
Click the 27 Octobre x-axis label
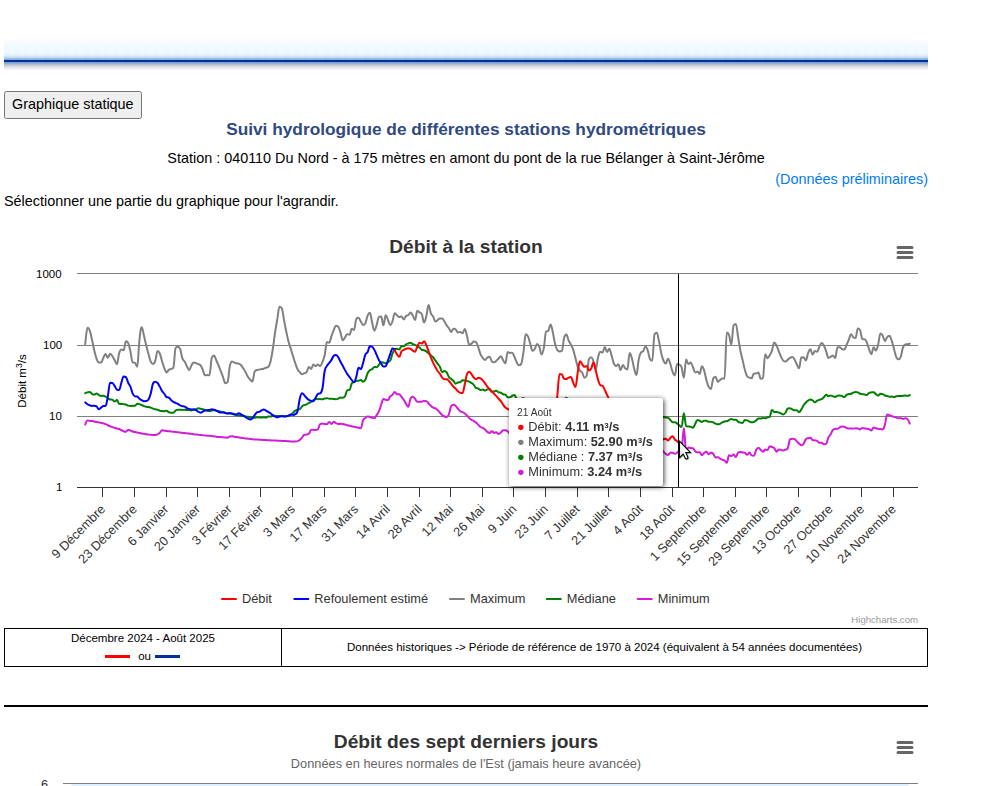click(809, 529)
